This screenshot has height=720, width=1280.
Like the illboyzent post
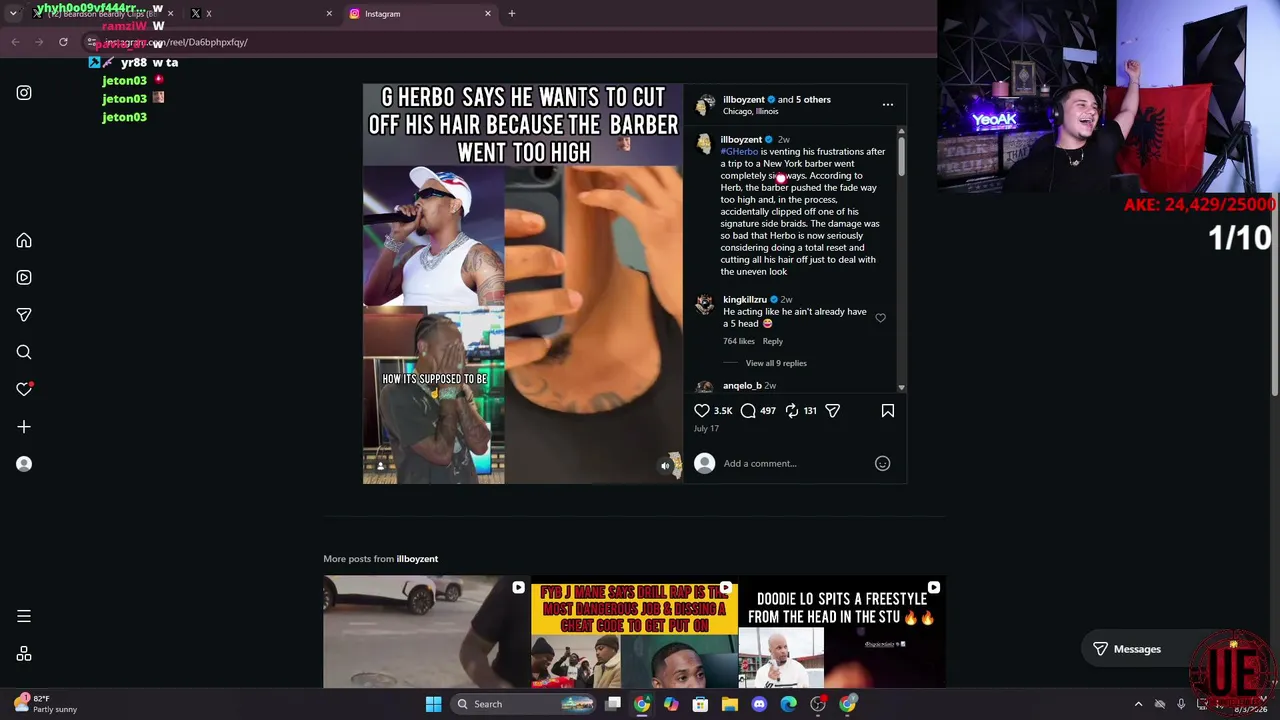coord(702,411)
